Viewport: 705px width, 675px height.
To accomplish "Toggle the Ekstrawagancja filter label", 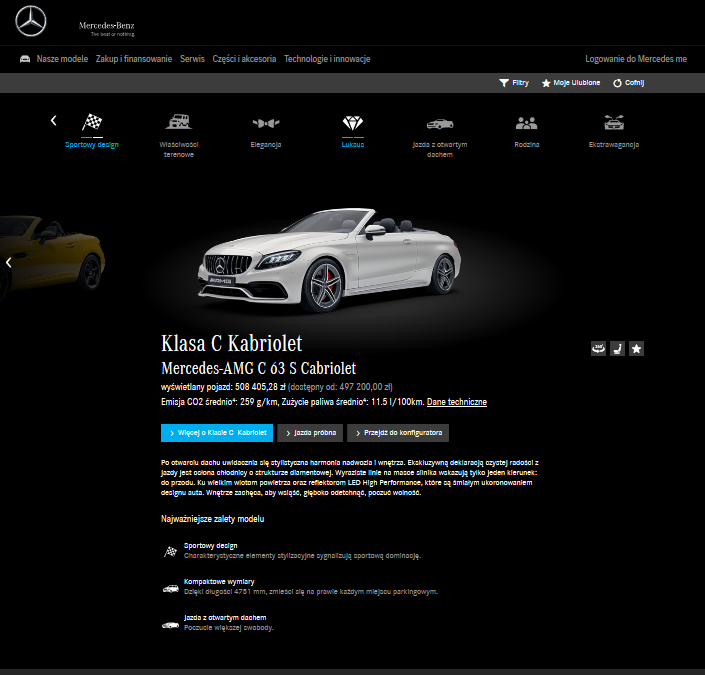I will [x=614, y=144].
